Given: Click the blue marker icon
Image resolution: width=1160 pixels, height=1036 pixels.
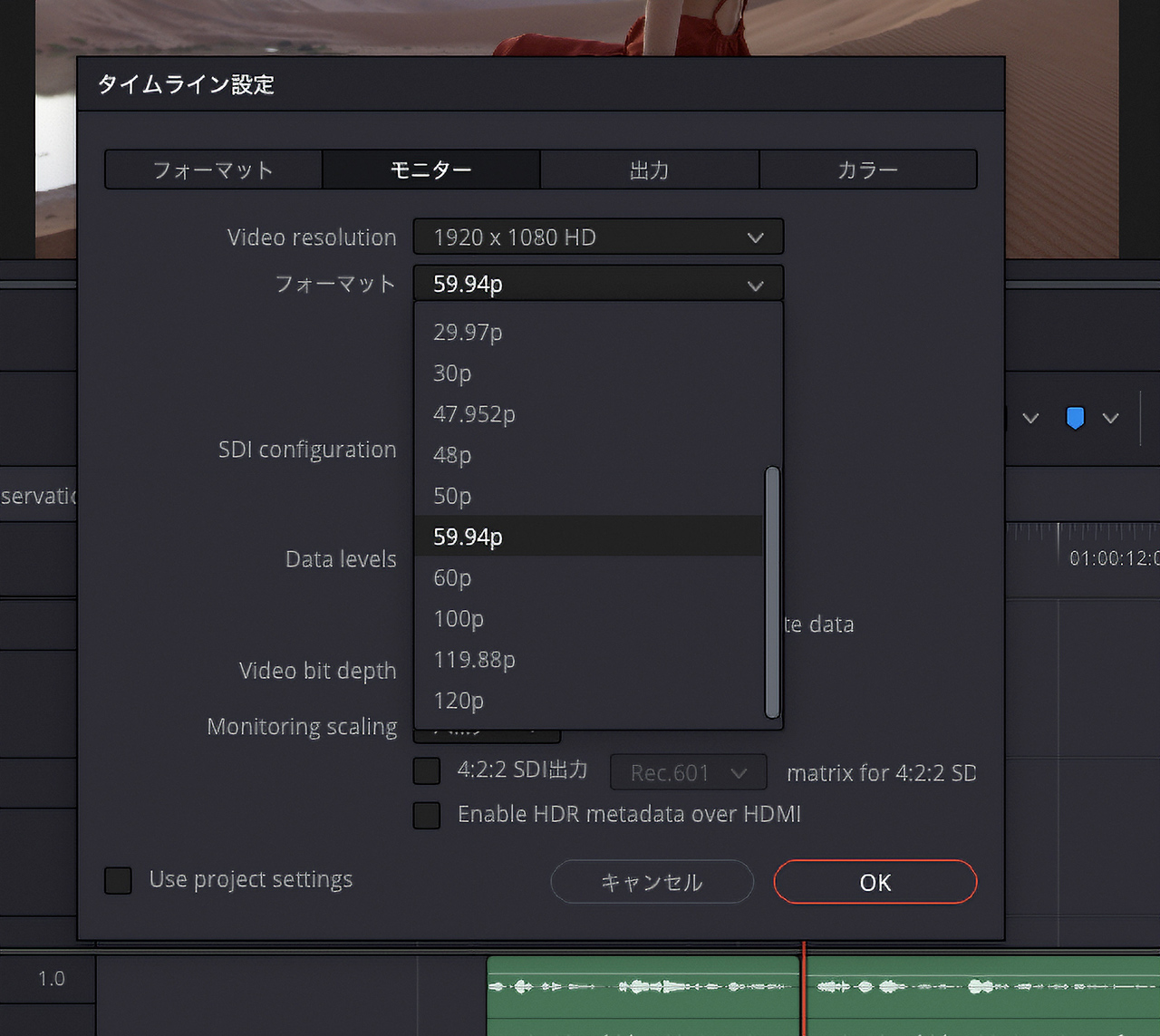Looking at the screenshot, I should click(1075, 418).
